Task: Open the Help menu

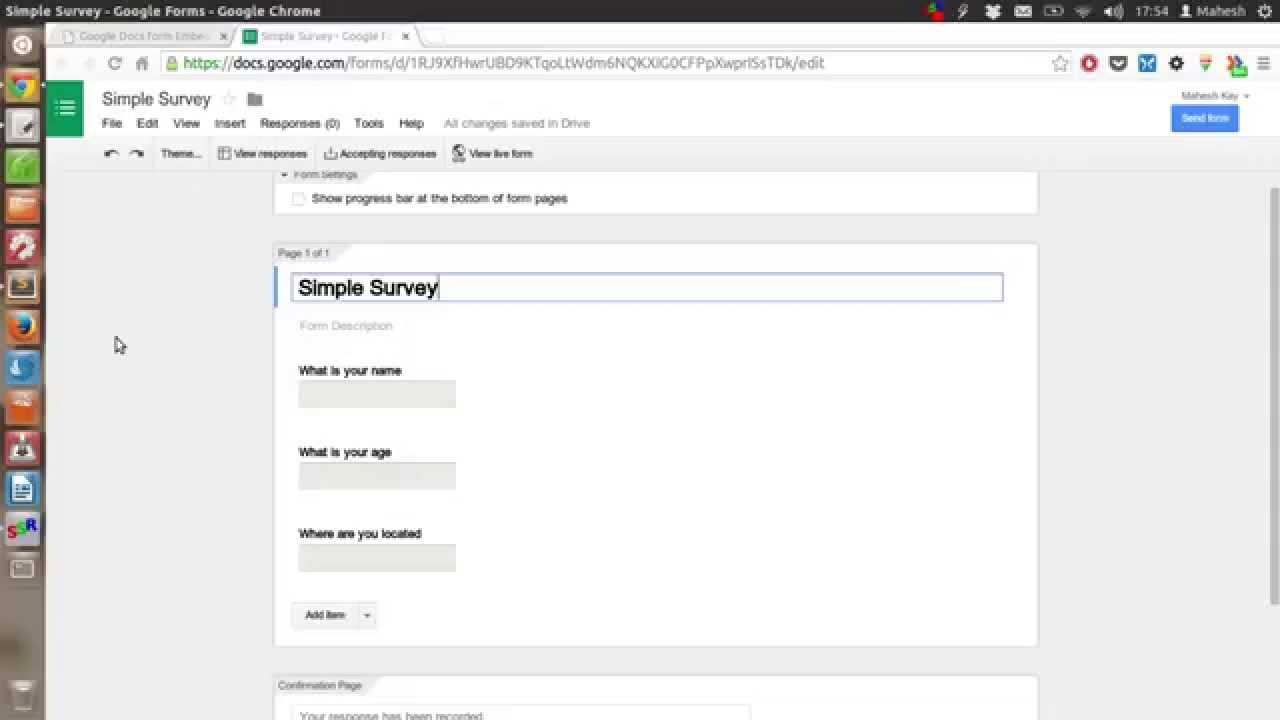Action: click(412, 123)
